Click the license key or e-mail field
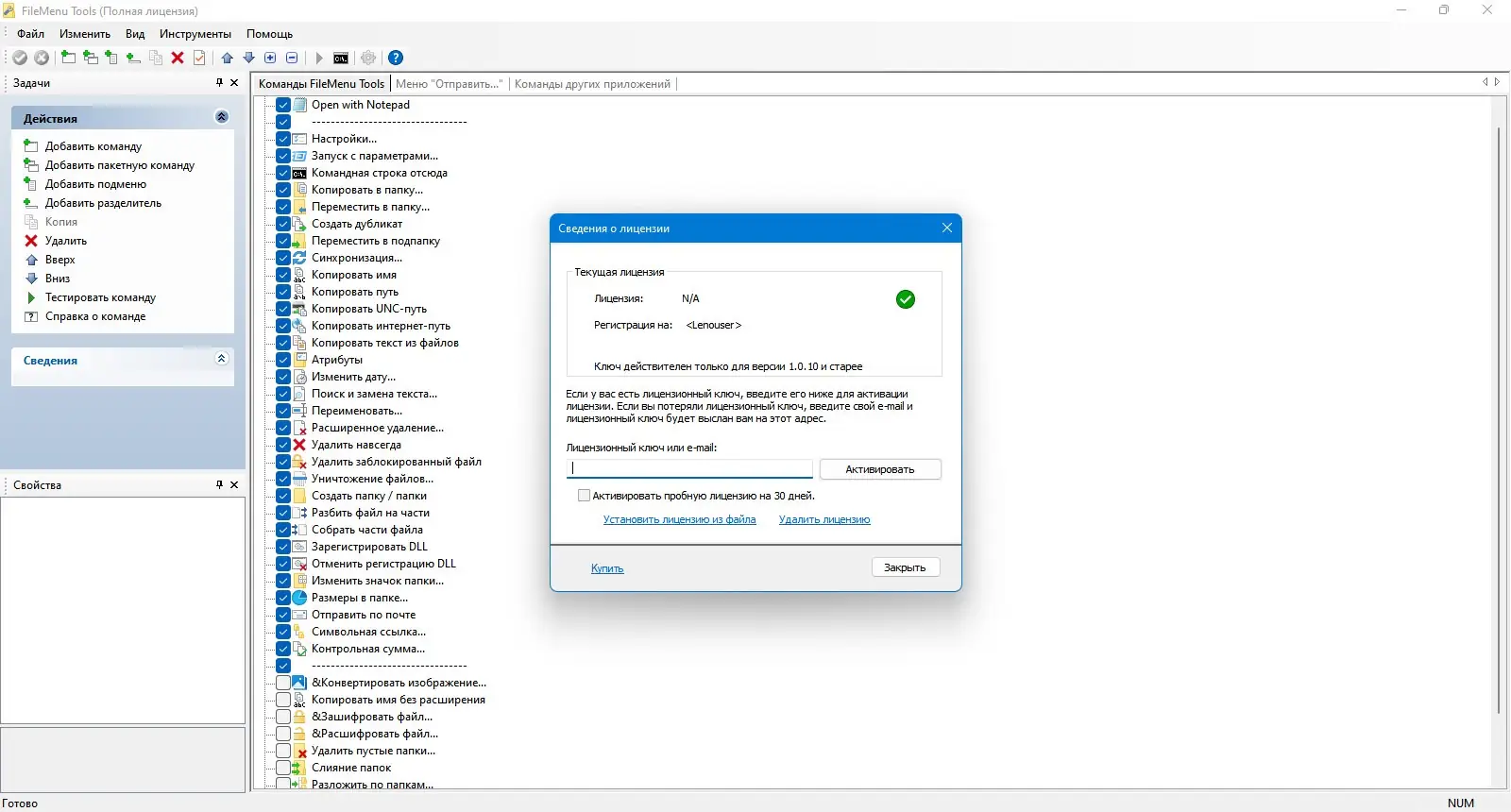This screenshot has height=812, width=1511. (x=689, y=468)
